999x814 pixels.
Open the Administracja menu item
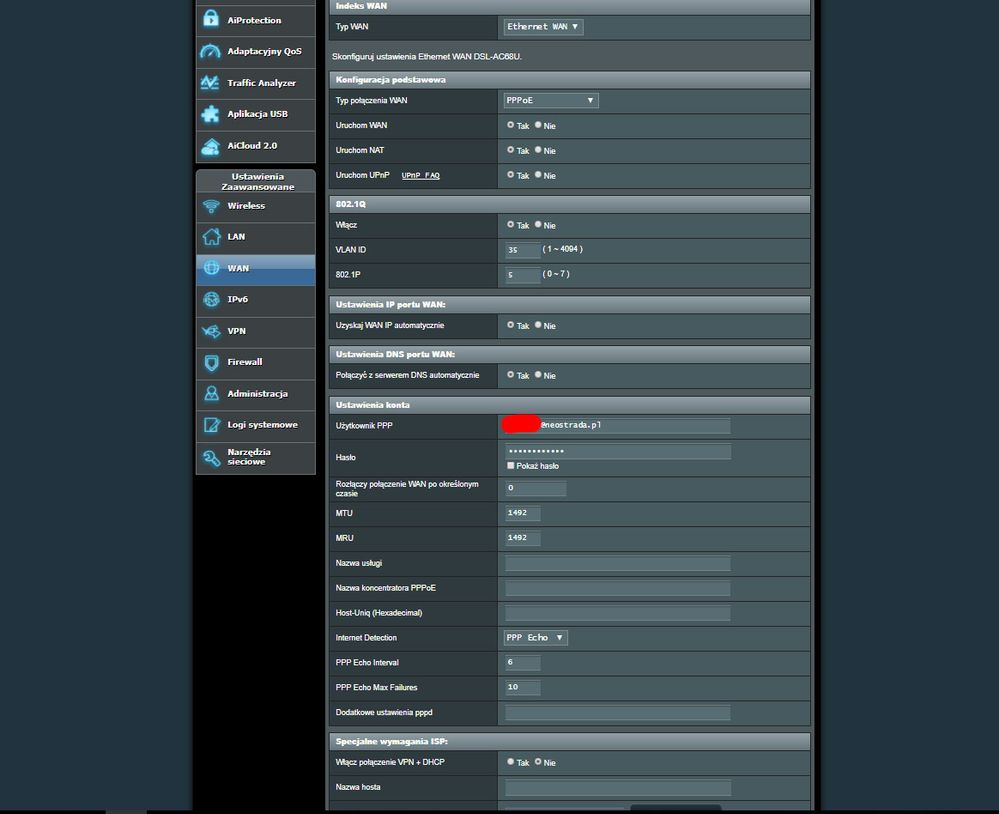point(257,394)
